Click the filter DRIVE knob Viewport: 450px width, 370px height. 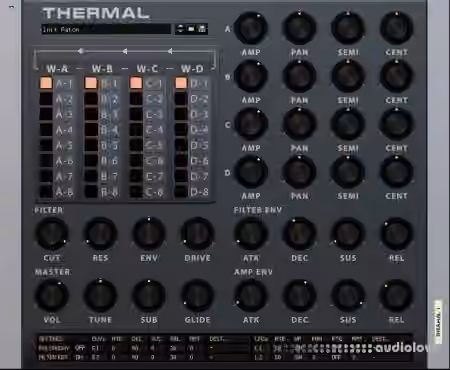[x=197, y=234]
